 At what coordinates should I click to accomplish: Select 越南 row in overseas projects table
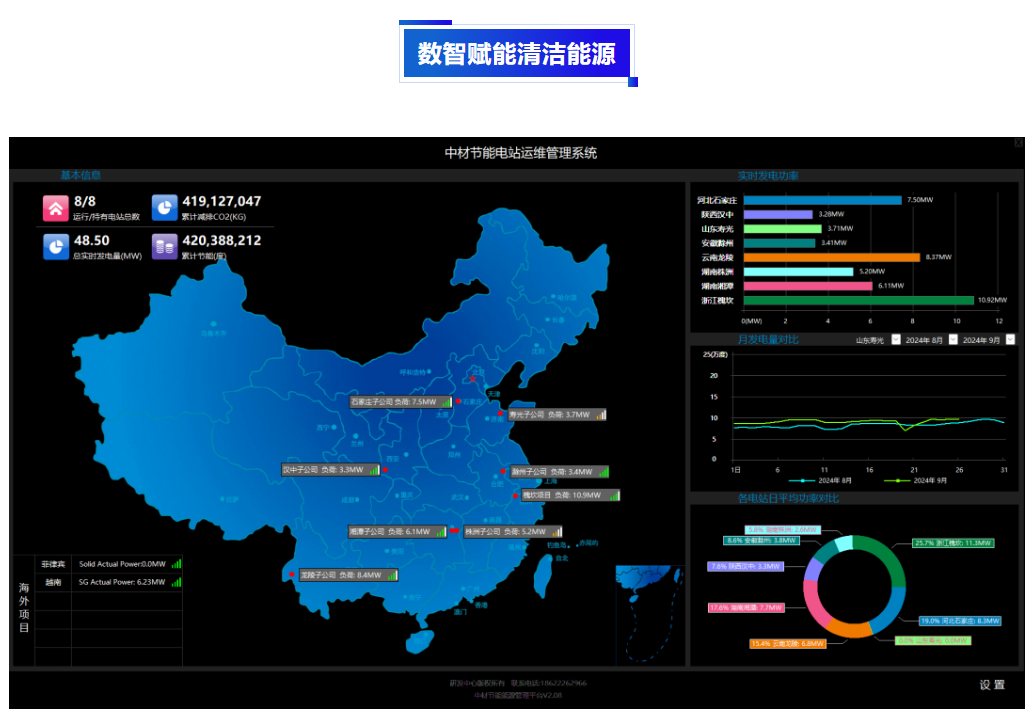coord(53,581)
